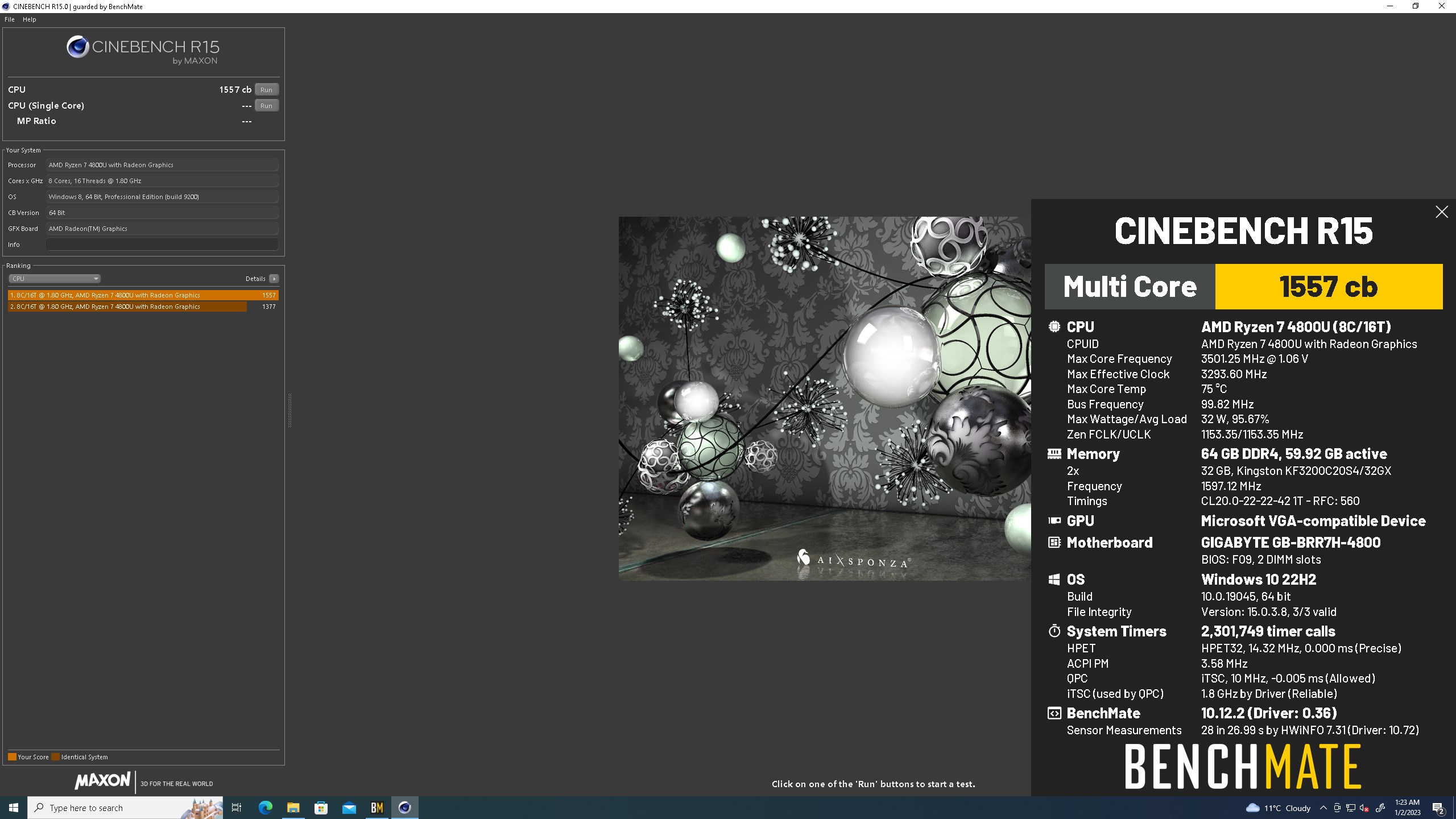The image size is (1456, 819).
Task: Click the Cinebench R15 sphere logo
Action: [78, 47]
